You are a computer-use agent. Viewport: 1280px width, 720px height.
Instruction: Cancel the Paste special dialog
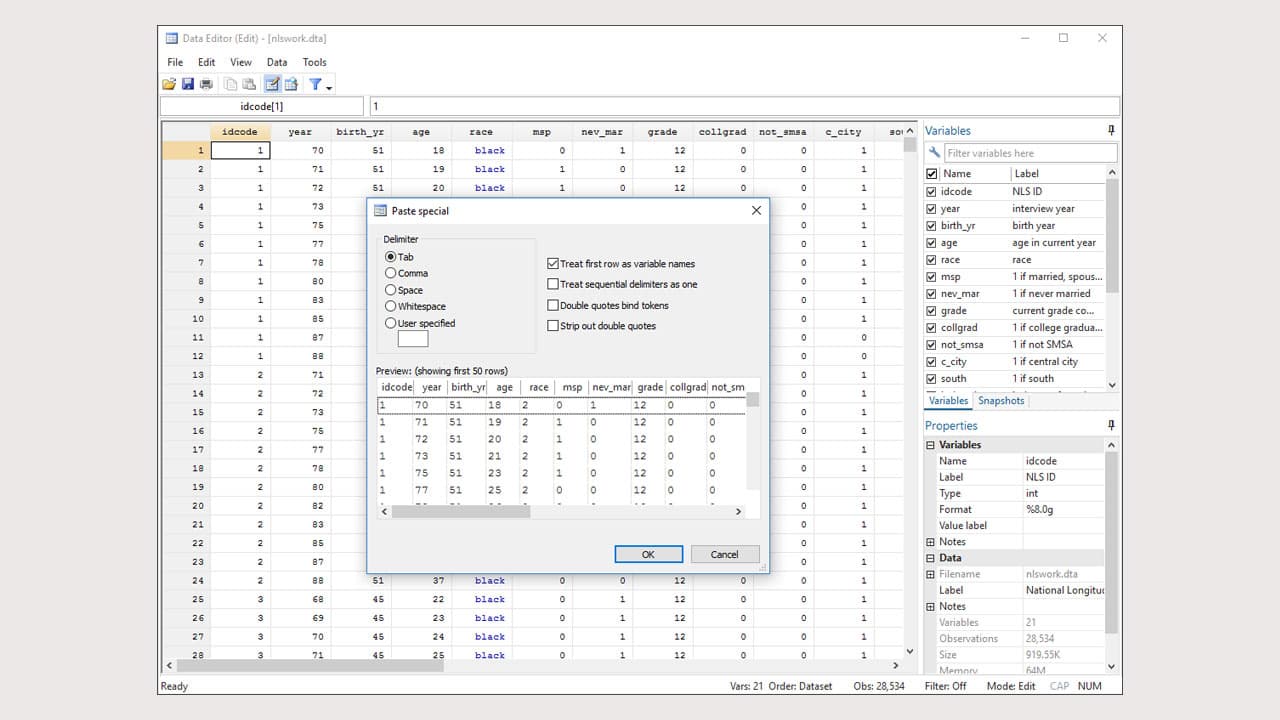click(724, 553)
